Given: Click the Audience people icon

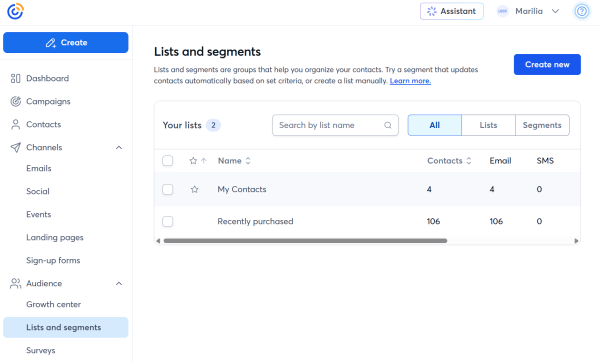Looking at the screenshot, I should tap(15, 283).
